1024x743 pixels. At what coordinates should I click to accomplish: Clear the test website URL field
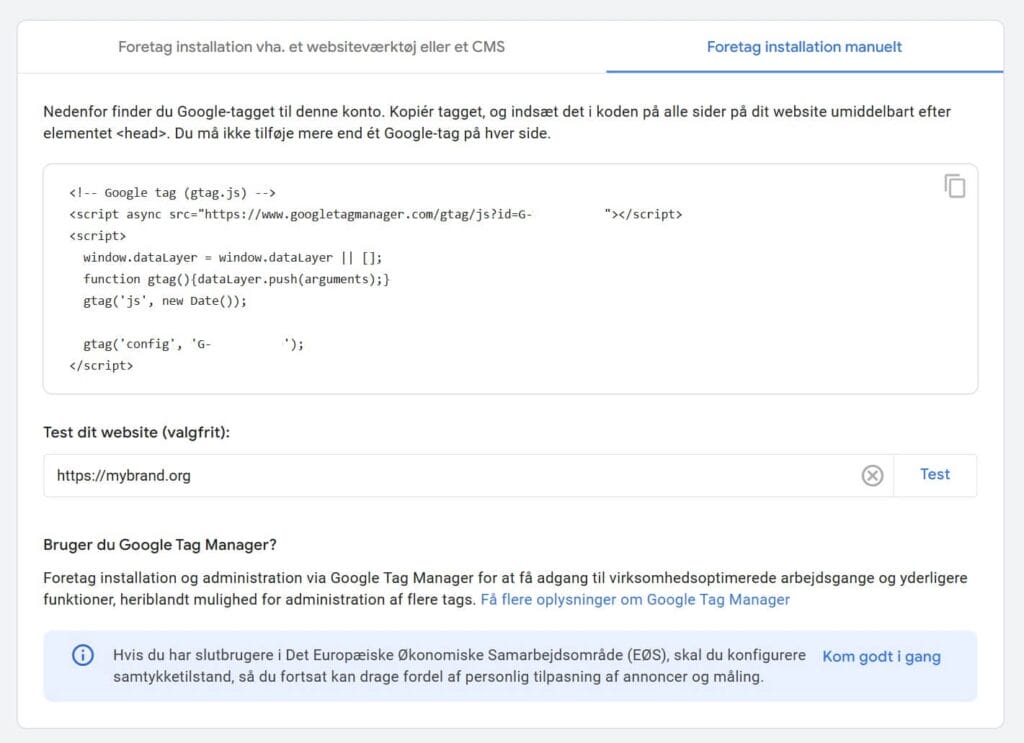[x=872, y=475]
